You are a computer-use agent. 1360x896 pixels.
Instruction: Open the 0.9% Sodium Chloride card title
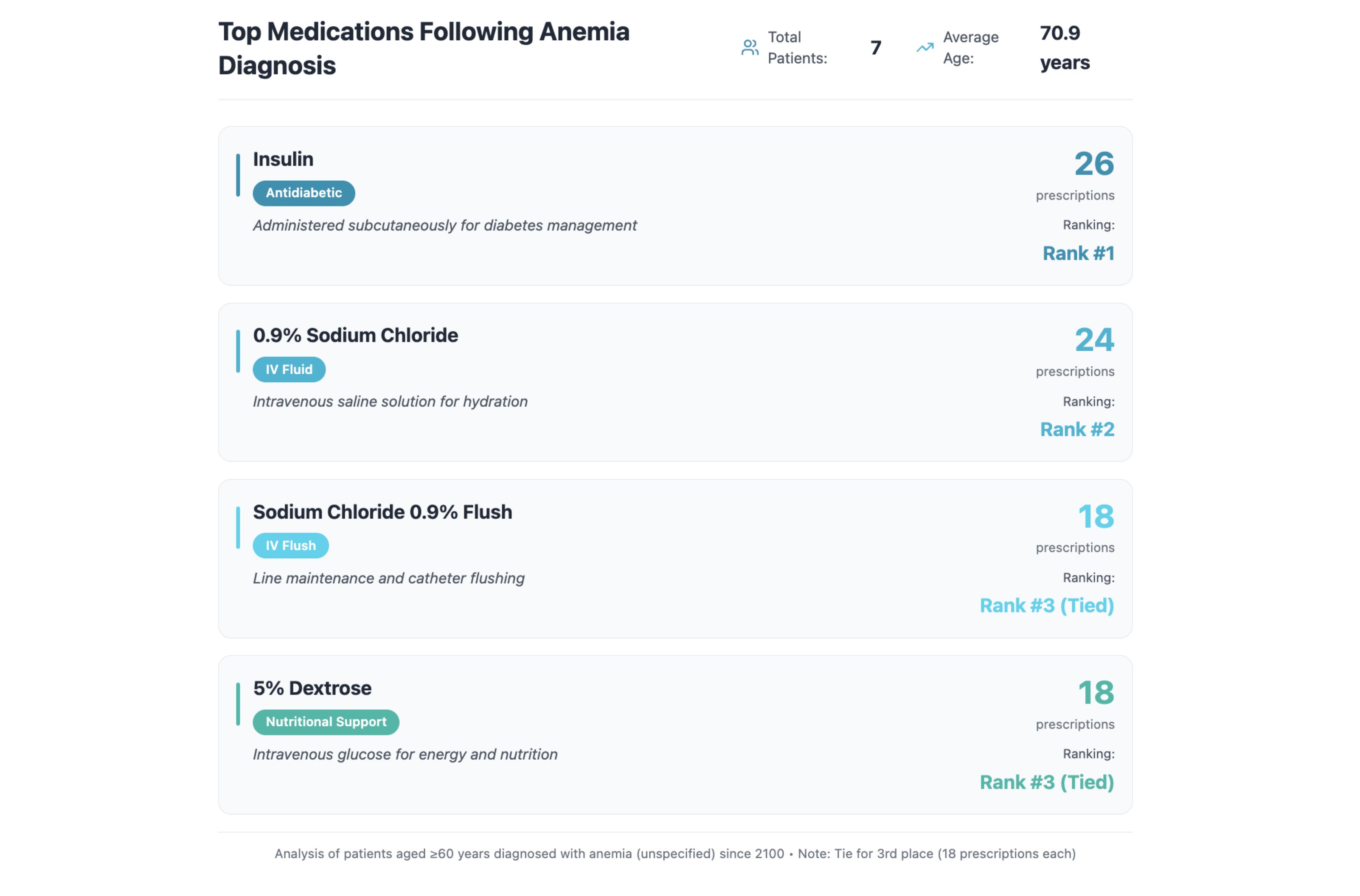pyautogui.click(x=356, y=336)
